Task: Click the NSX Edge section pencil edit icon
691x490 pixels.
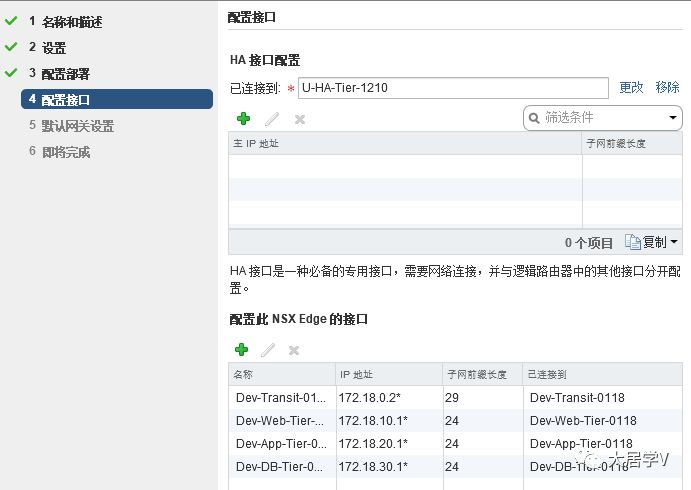Action: coord(268,350)
